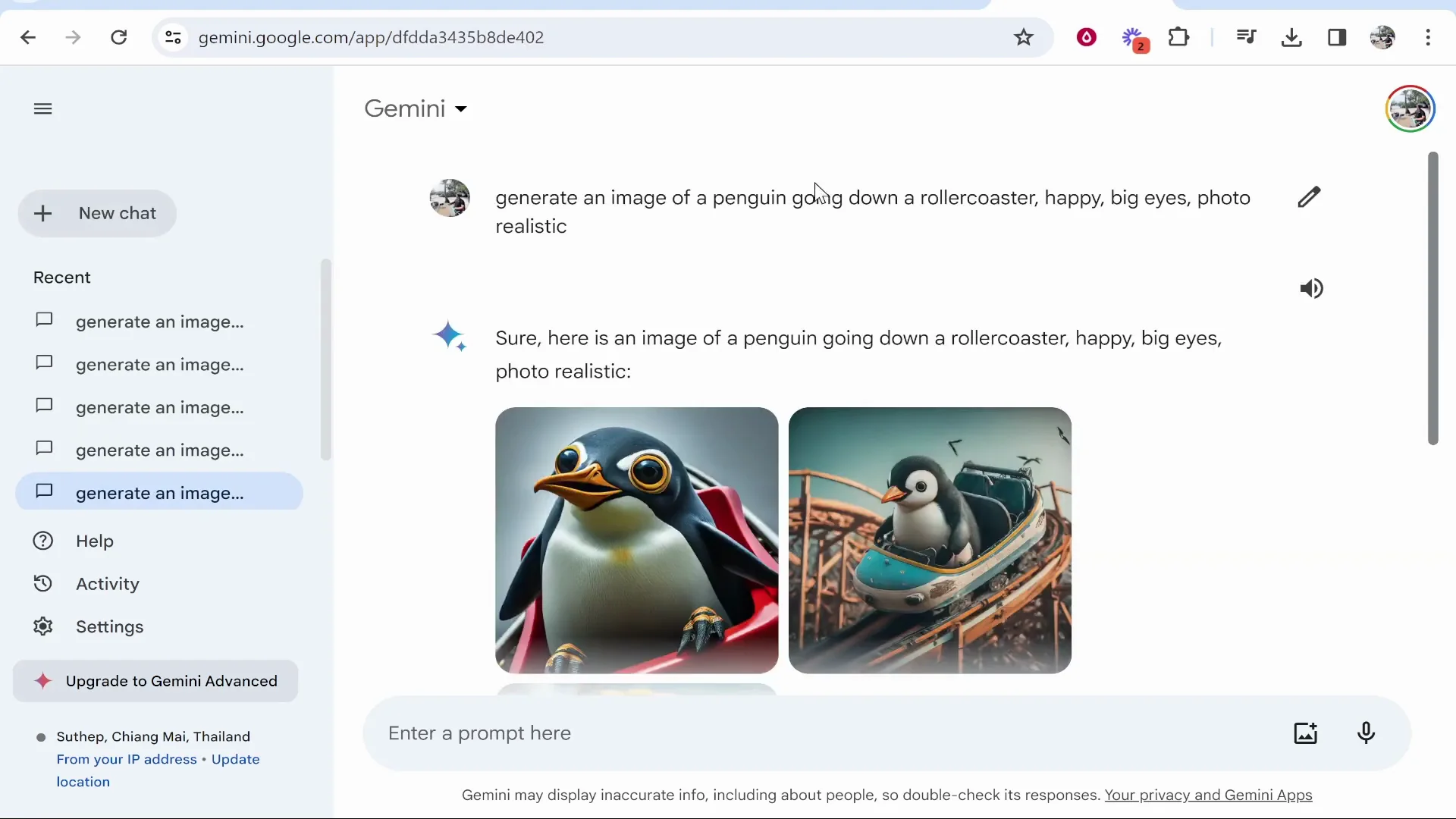Open the Activity entry in the sidebar
Viewport: 1456px width, 819px height.
108,583
